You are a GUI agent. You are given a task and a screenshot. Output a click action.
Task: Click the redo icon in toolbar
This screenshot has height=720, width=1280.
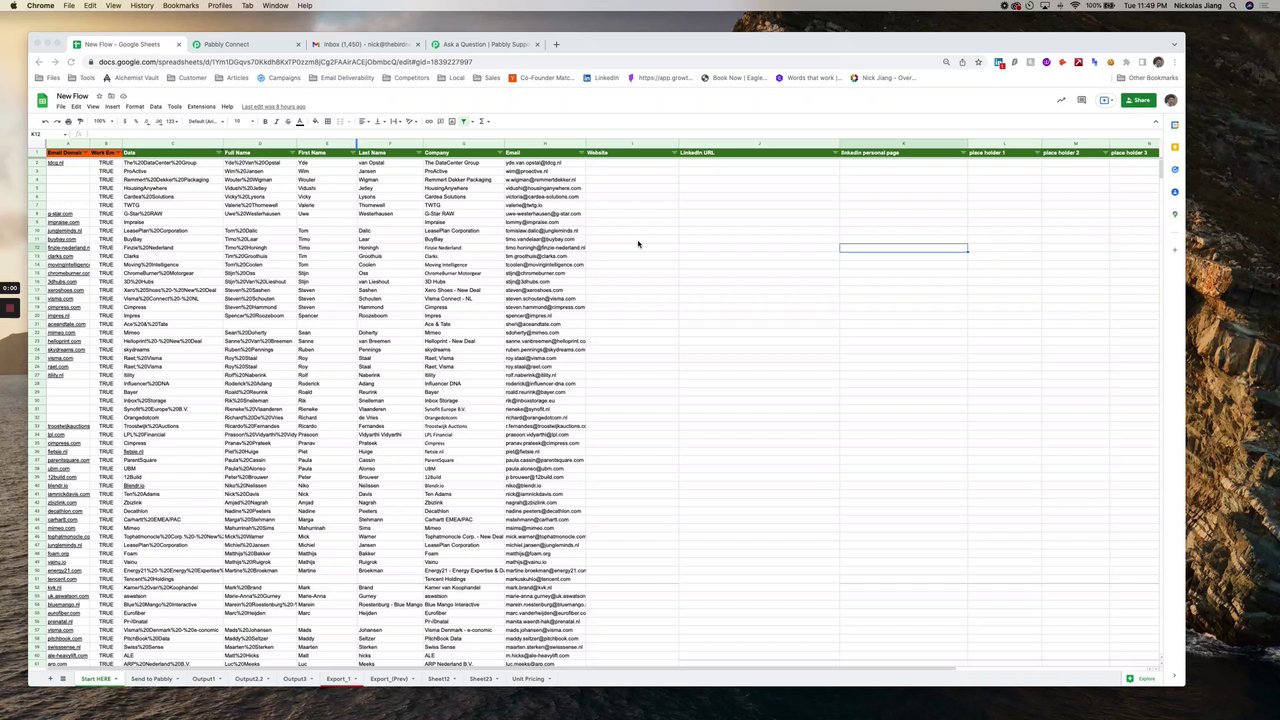[x=57, y=121]
